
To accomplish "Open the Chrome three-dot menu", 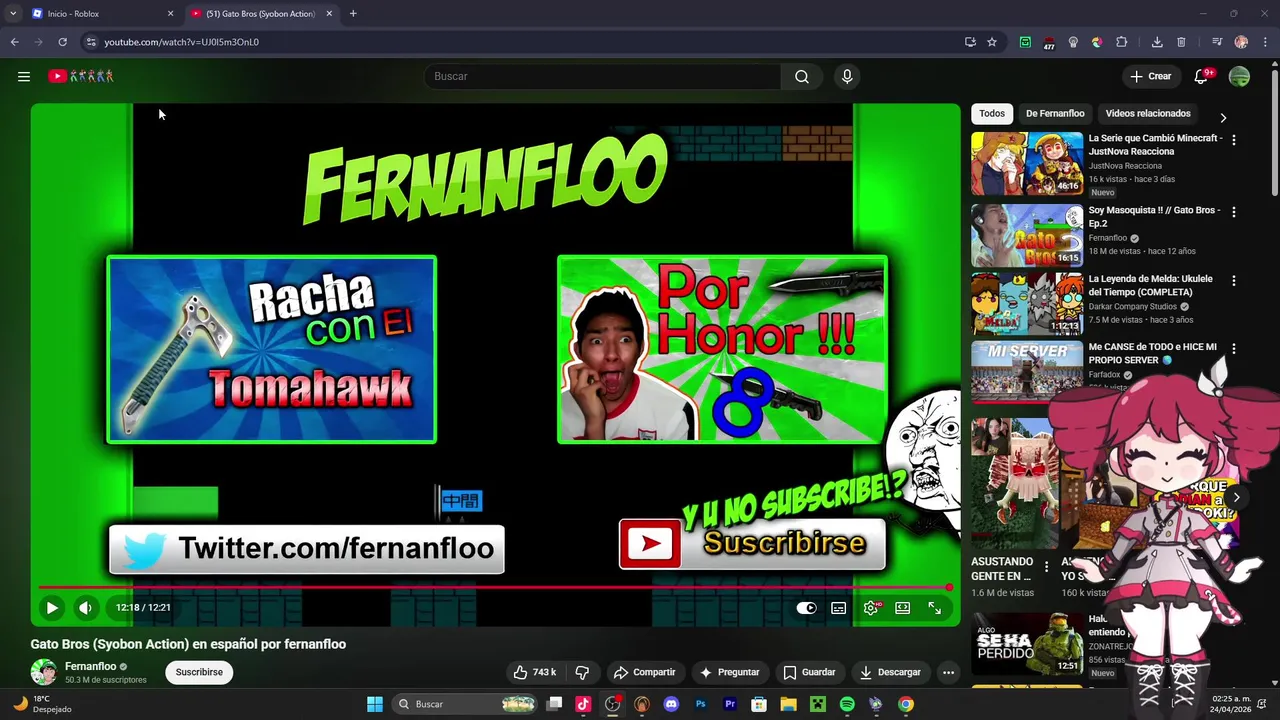I will tap(1265, 42).
